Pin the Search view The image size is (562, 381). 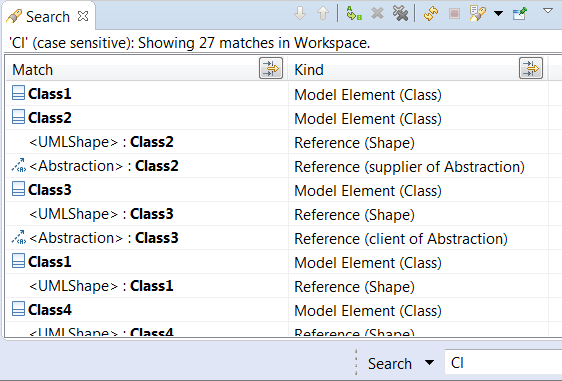(520, 14)
